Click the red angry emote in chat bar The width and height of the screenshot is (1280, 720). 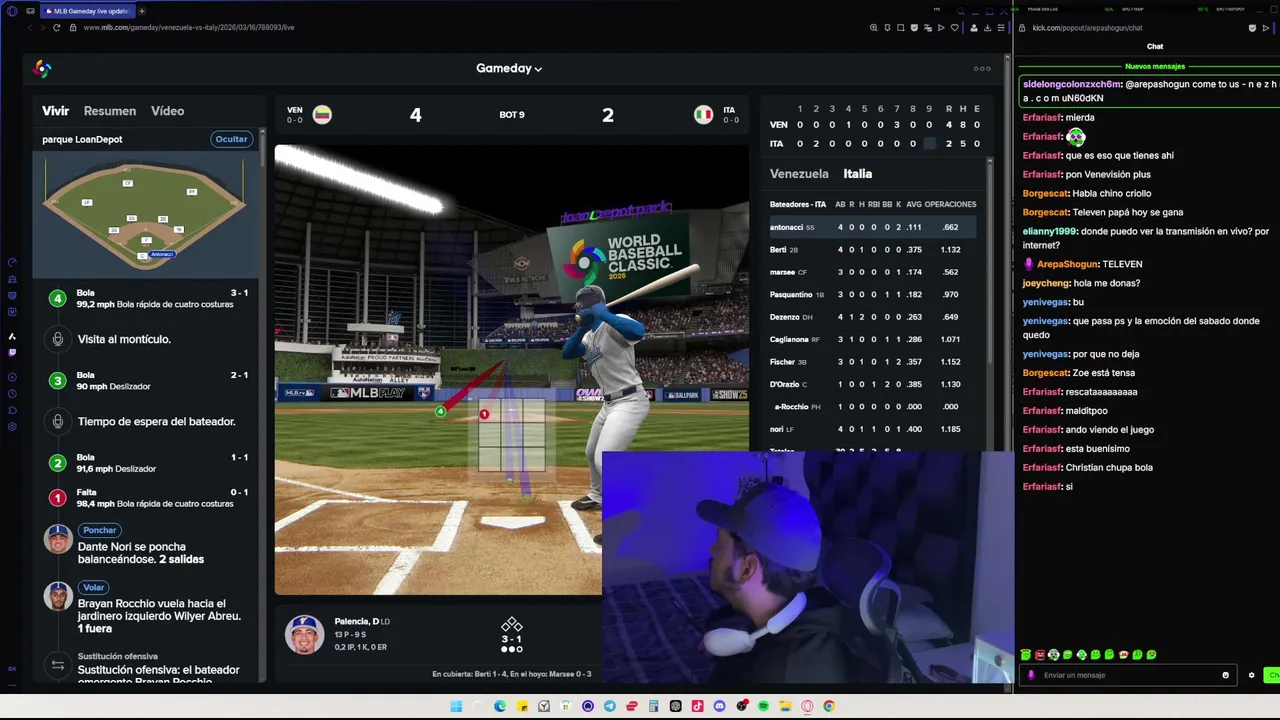click(x=1039, y=655)
